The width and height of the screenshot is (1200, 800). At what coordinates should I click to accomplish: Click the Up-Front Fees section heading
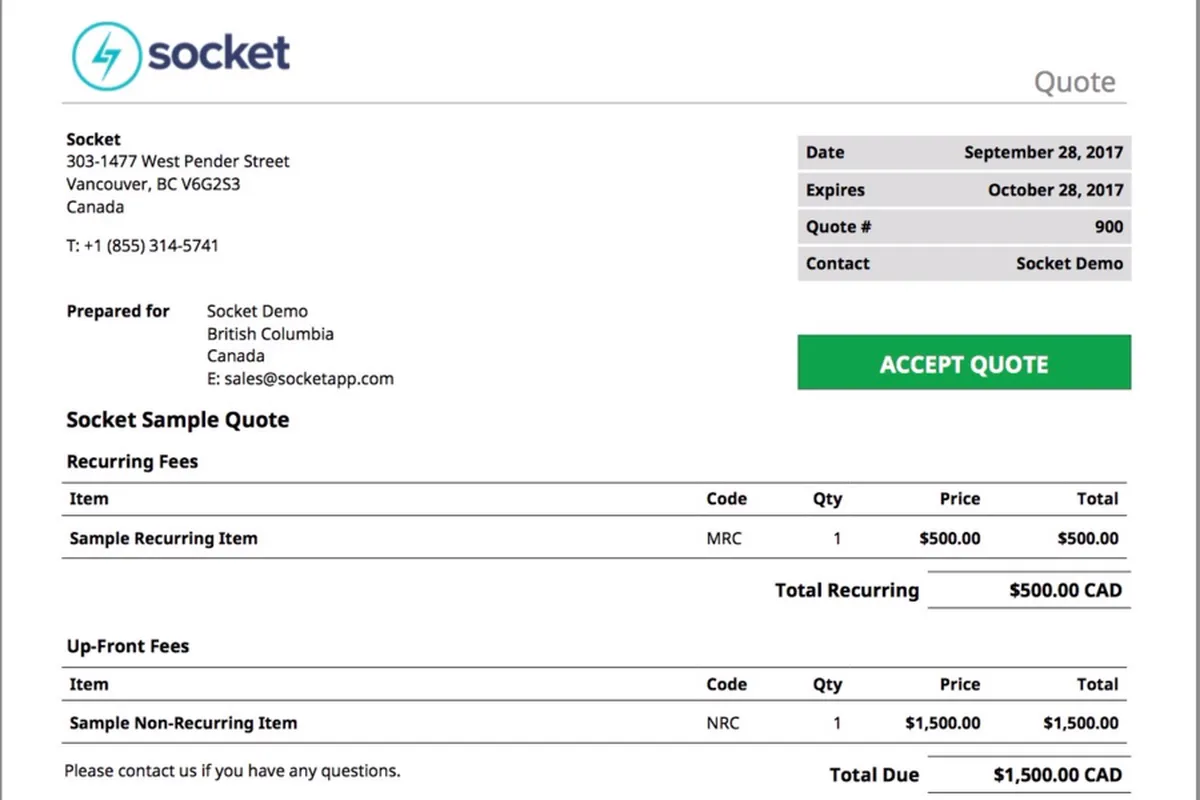coord(128,646)
